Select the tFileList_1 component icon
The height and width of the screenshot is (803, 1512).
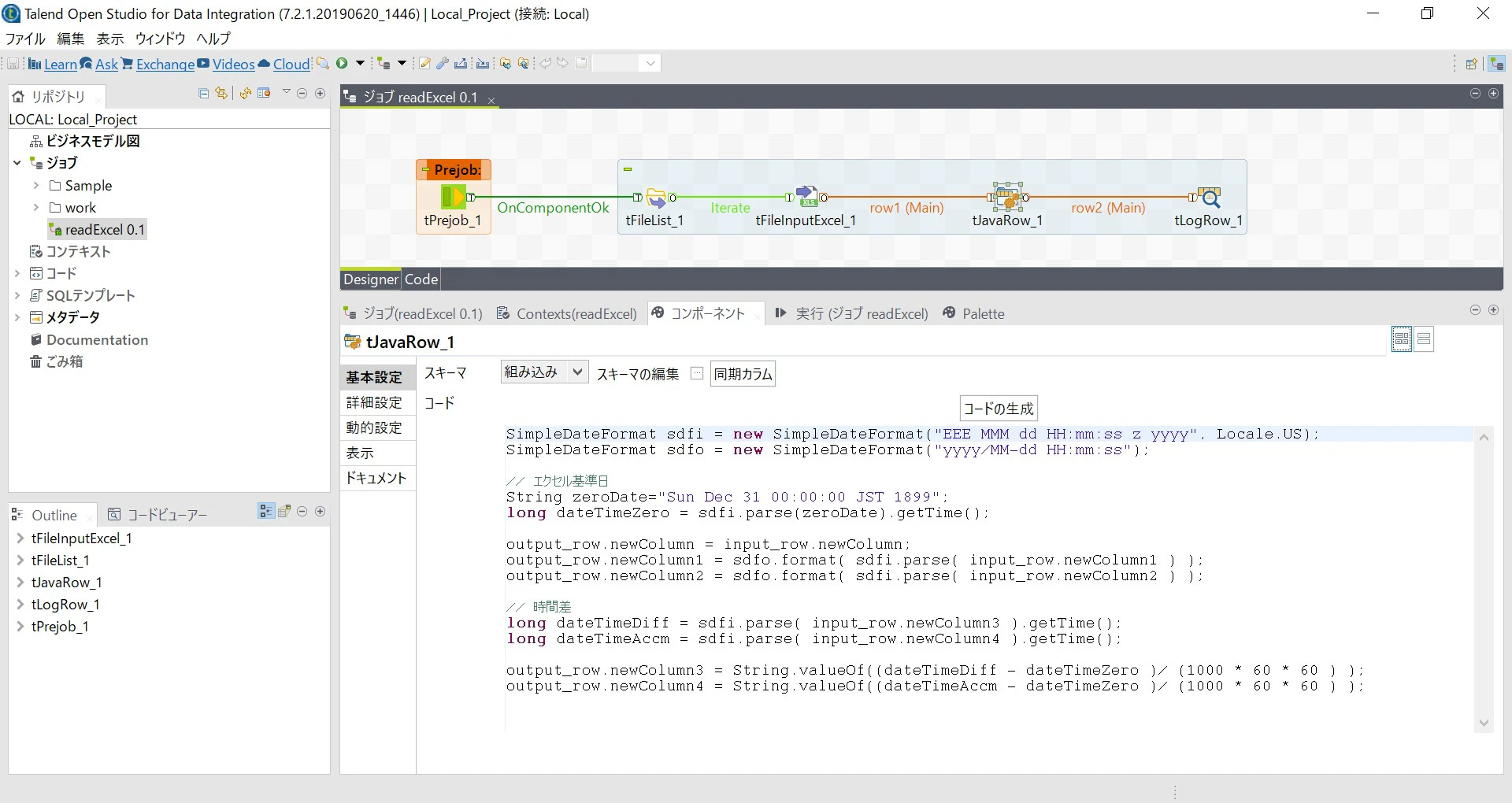pyautogui.click(x=655, y=197)
